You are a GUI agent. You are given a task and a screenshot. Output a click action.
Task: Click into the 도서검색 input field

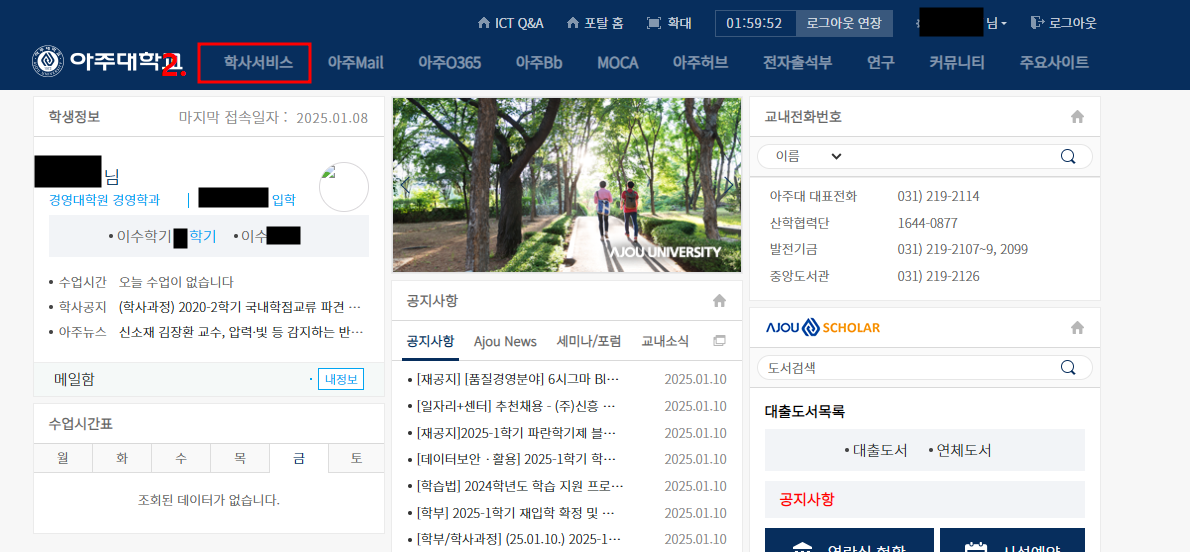point(905,367)
